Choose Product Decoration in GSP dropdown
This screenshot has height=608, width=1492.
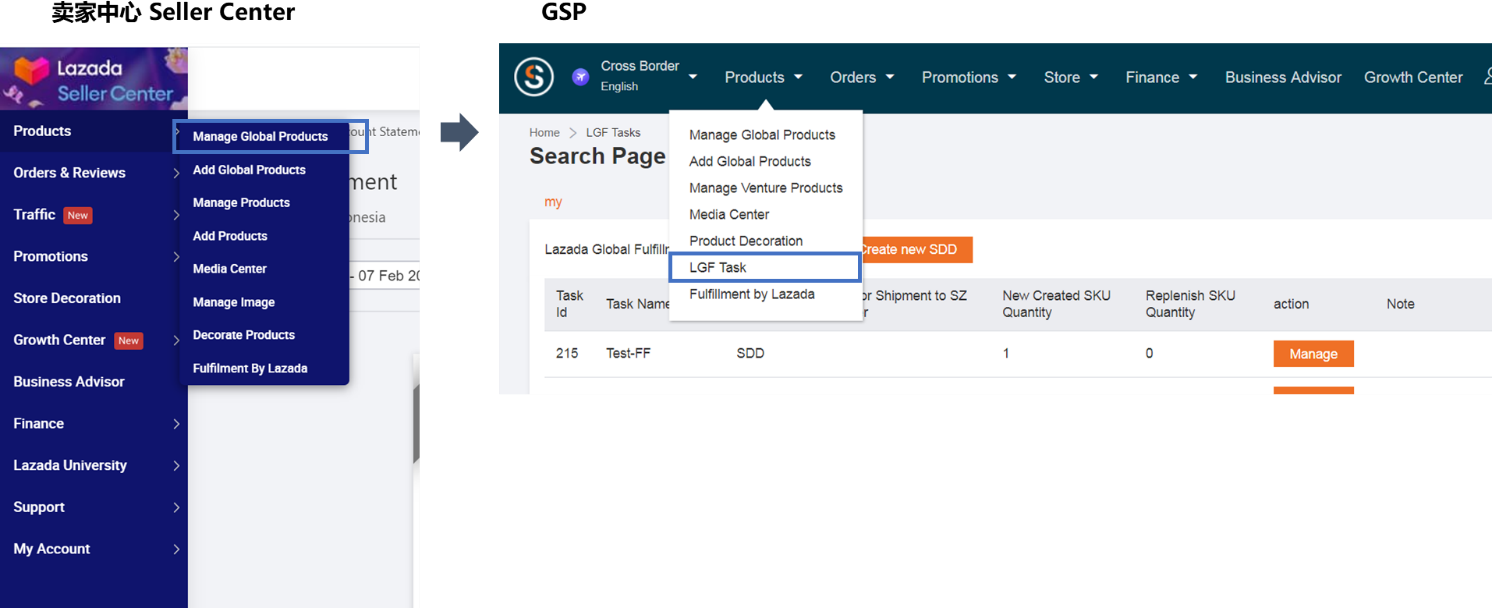[746, 241]
